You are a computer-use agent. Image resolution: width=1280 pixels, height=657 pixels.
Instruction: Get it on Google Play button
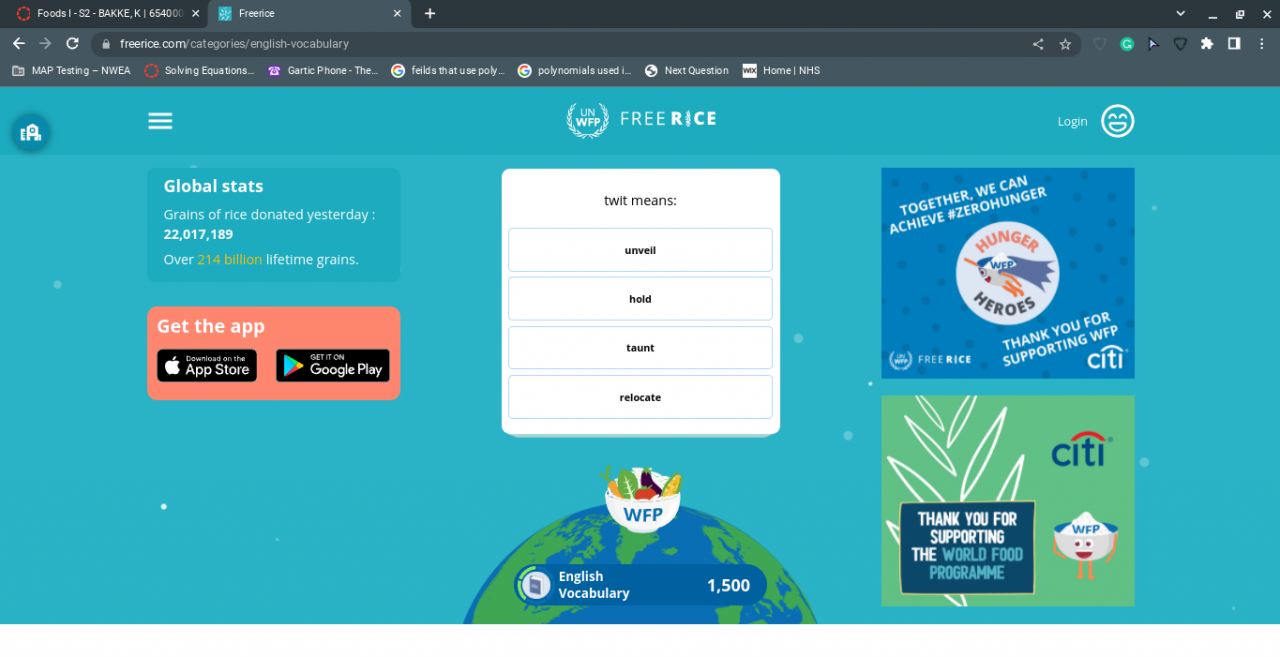333,366
